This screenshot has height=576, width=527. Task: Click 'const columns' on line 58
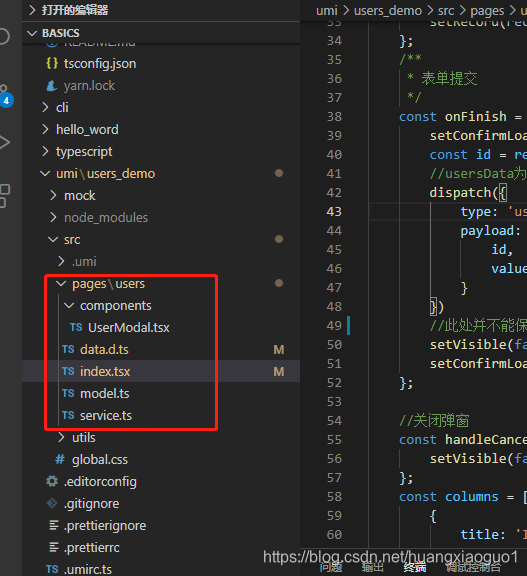pyautogui.click(x=449, y=497)
